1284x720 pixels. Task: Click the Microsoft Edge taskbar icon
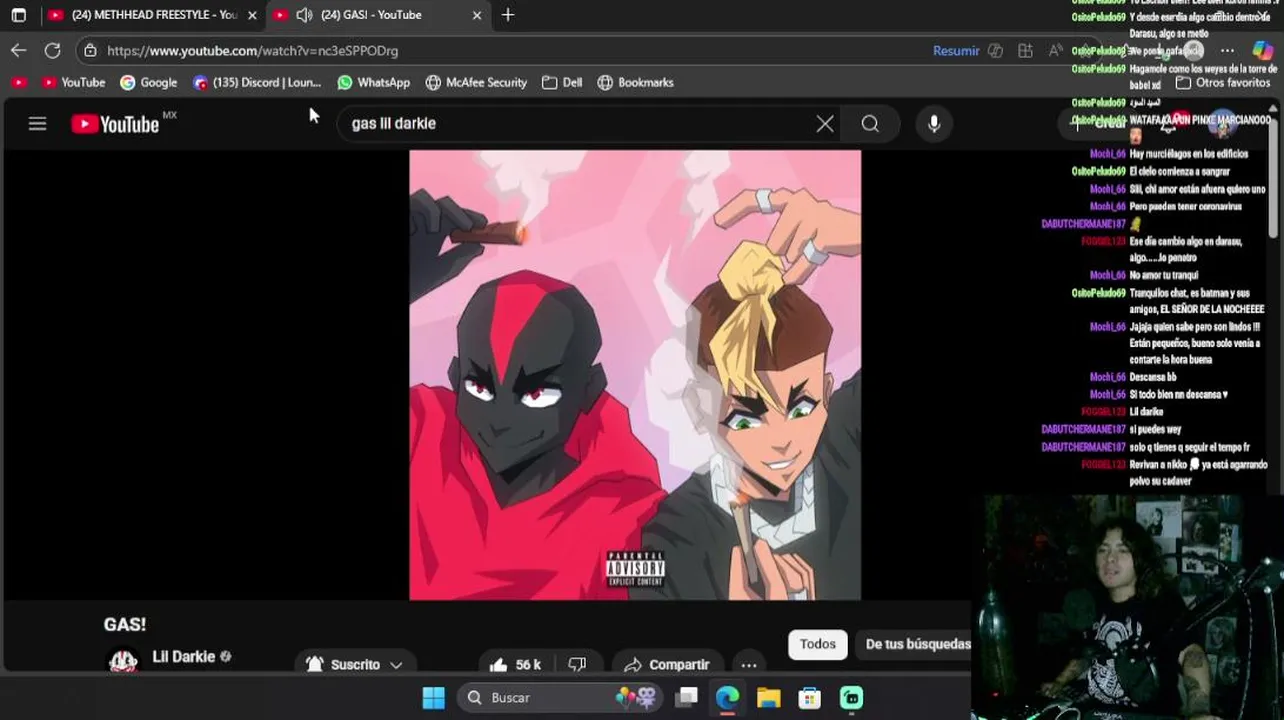[727, 698]
